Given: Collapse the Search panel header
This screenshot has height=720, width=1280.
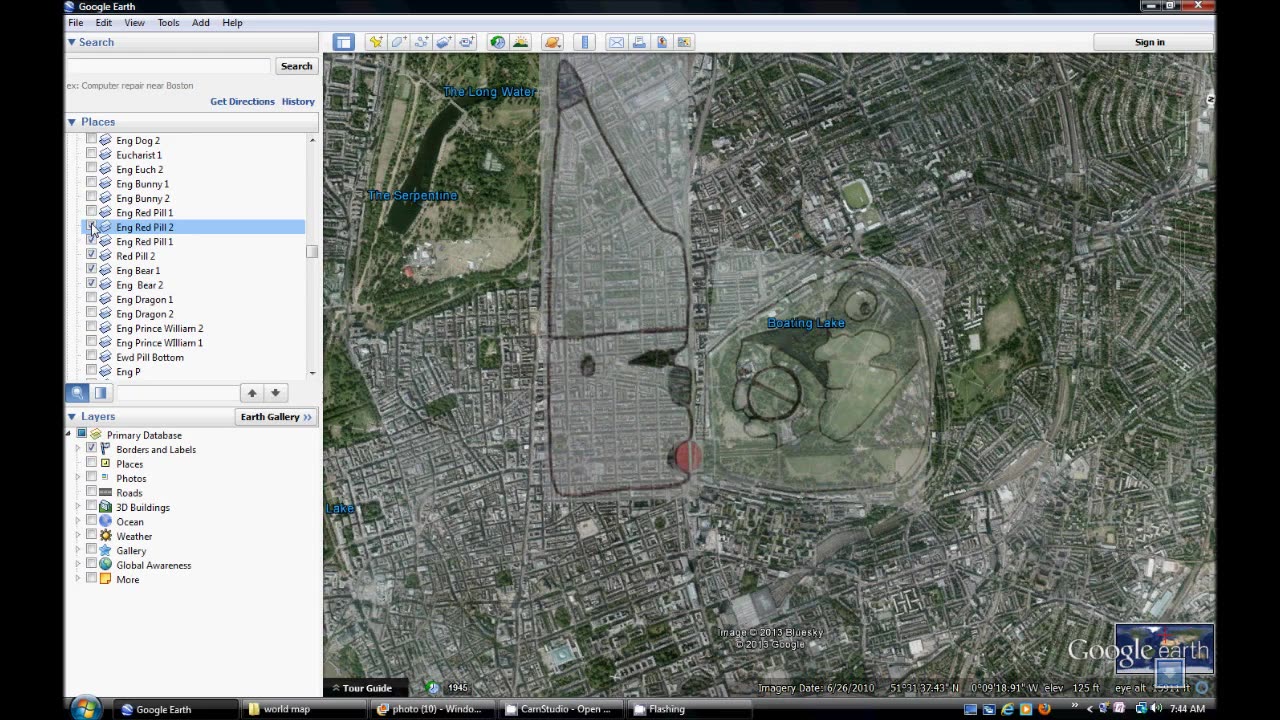Looking at the screenshot, I should [x=72, y=42].
